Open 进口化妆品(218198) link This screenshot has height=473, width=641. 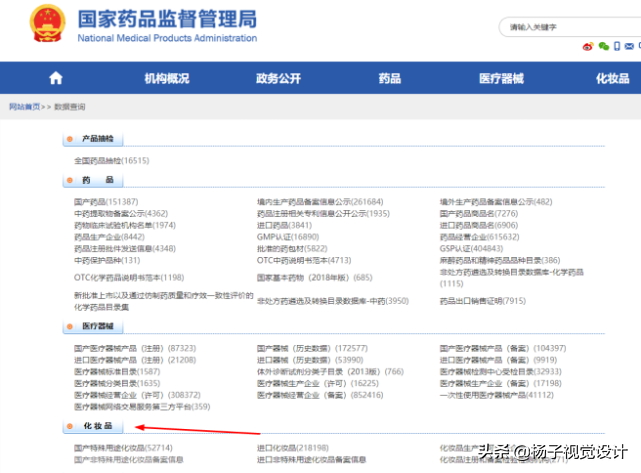click(x=293, y=448)
